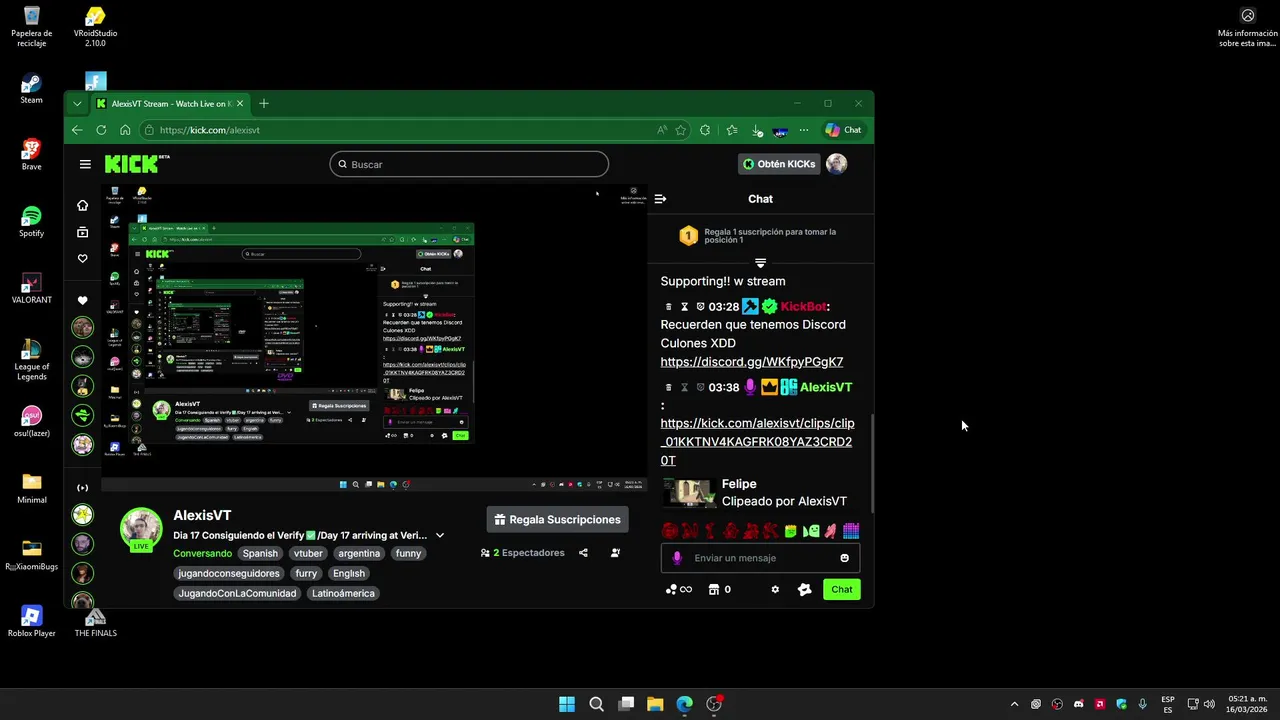The width and height of the screenshot is (1280, 720).
Task: Click Edge favorites star in address bar
Action: click(681, 130)
